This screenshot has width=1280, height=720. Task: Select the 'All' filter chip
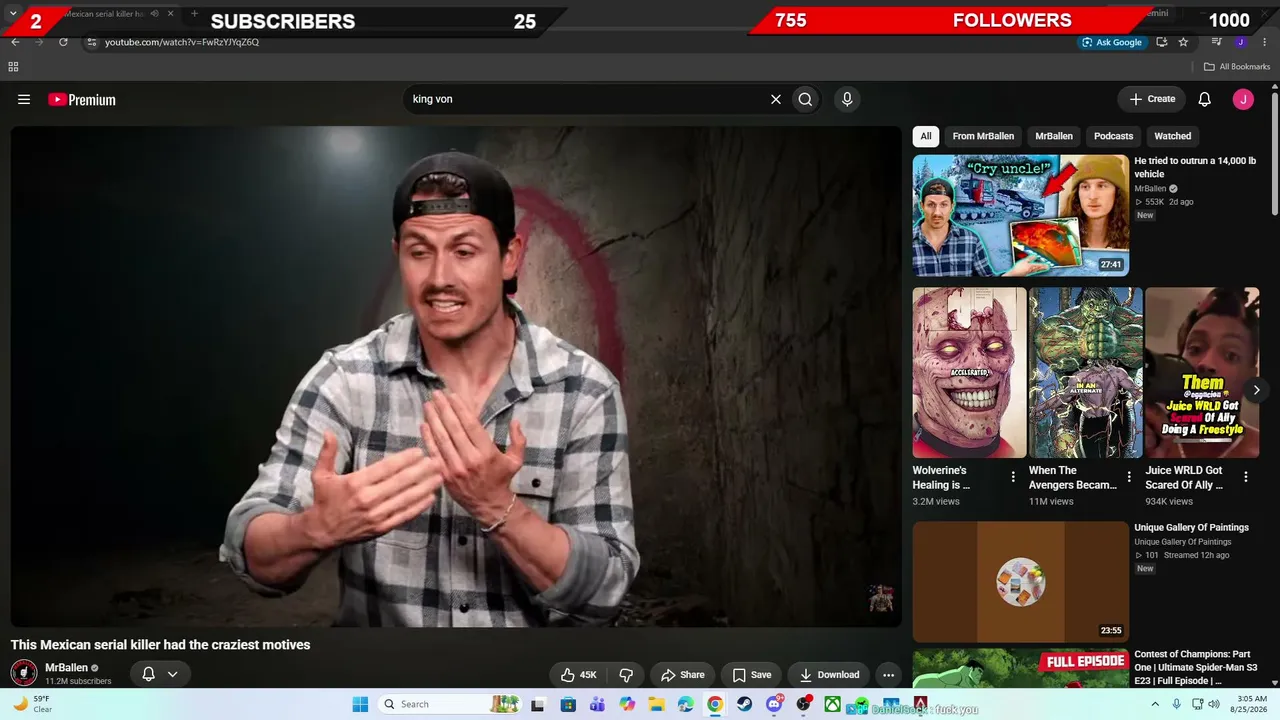(926, 136)
